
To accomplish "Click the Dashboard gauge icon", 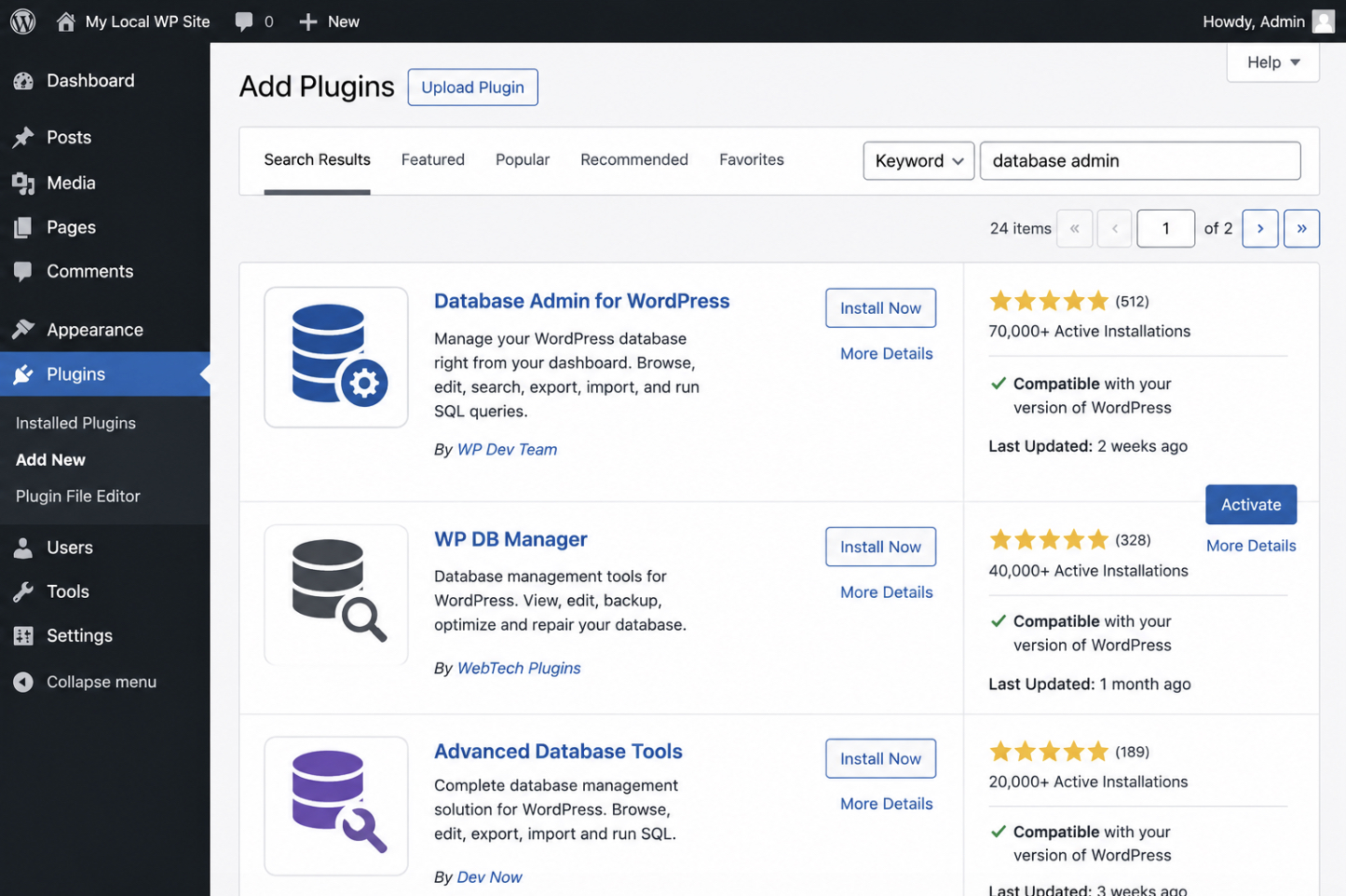I will coord(23,81).
